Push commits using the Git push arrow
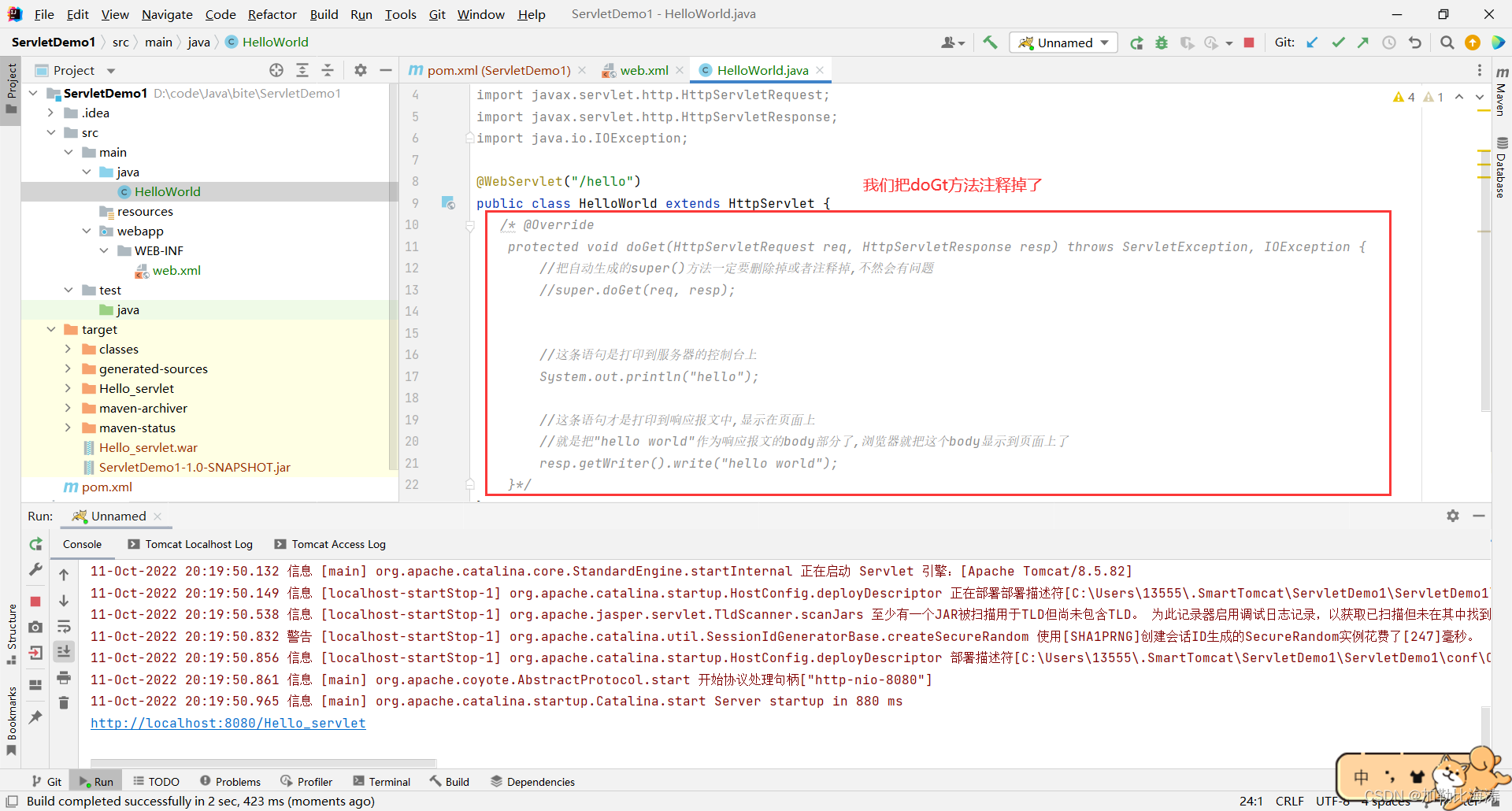Viewport: 1512px width, 811px height. pyautogui.click(x=1363, y=43)
